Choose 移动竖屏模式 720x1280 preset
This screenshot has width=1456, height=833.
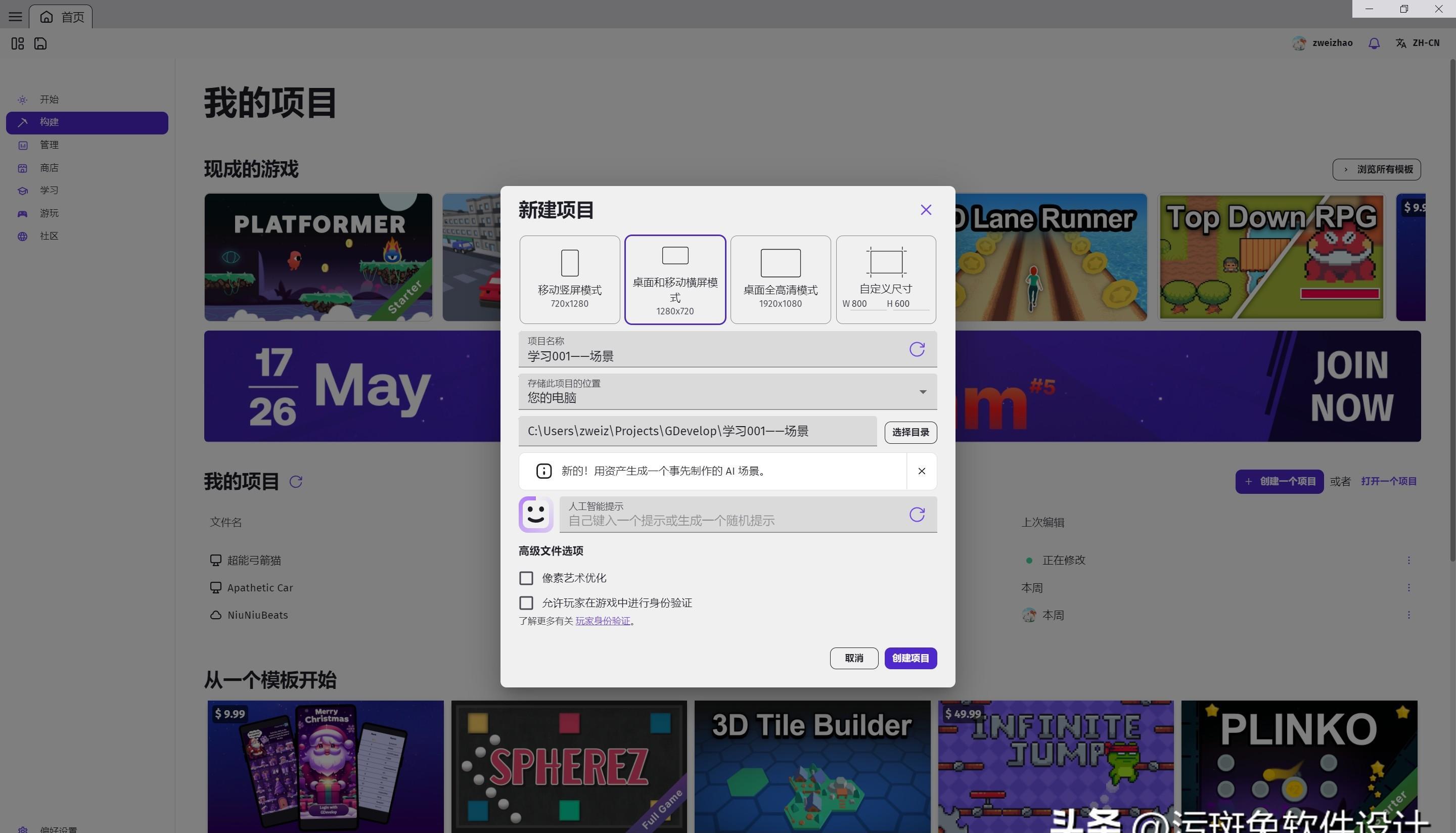tap(569, 280)
